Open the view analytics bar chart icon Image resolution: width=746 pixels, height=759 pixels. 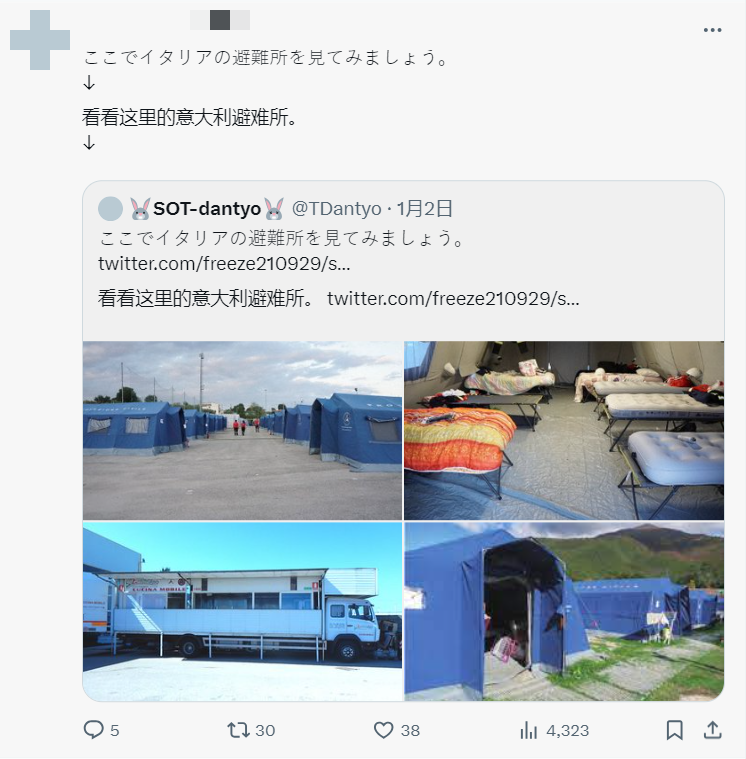tap(529, 730)
